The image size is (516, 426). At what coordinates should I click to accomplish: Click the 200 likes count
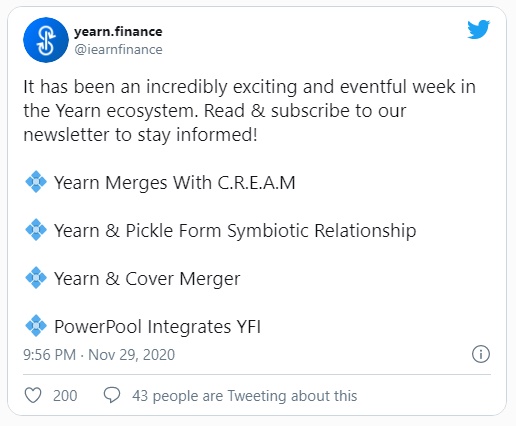coord(65,396)
